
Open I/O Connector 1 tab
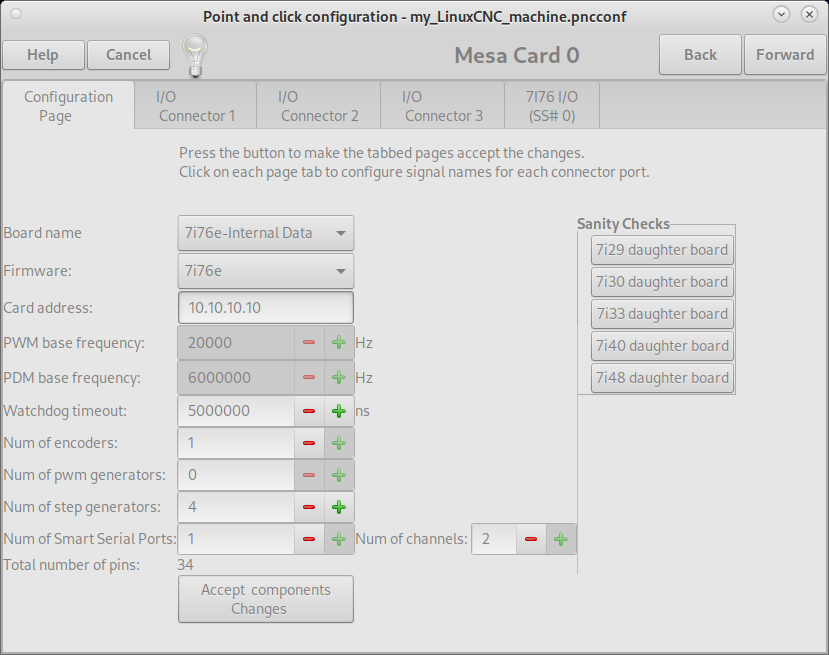click(x=196, y=106)
